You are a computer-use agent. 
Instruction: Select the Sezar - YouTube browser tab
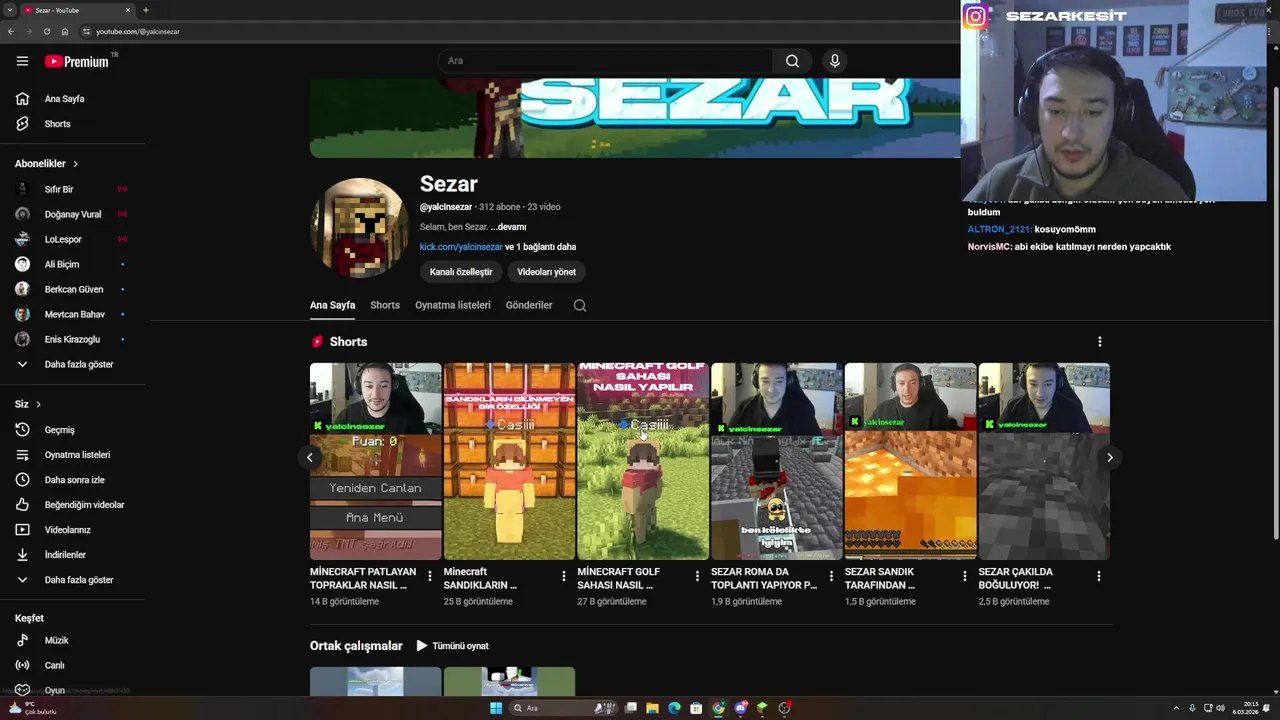coord(76,10)
